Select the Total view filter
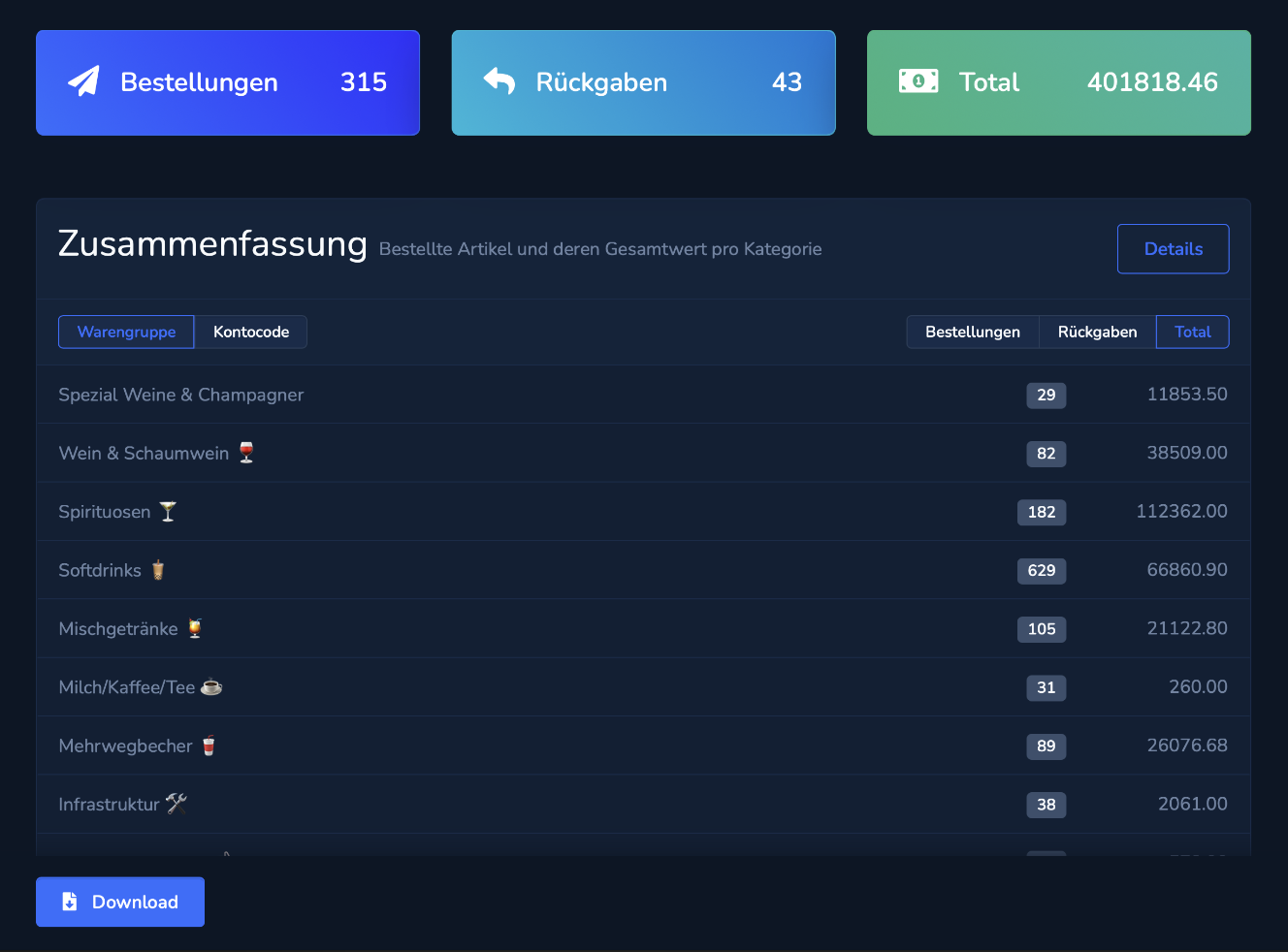Viewport: 1288px width, 952px height. (x=1193, y=332)
